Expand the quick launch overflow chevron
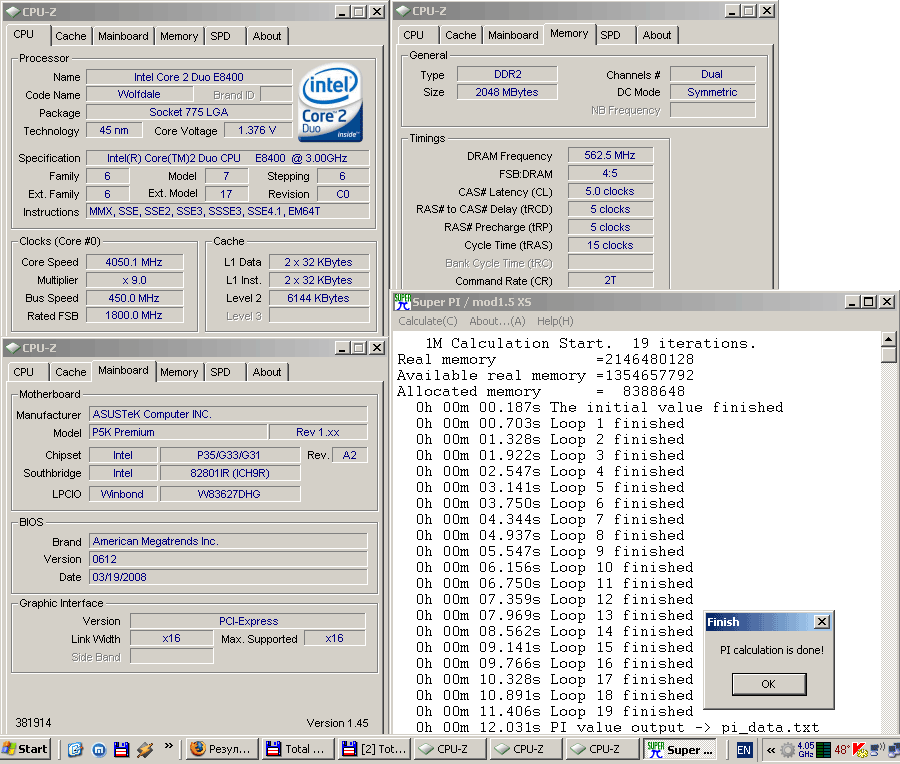The height and width of the screenshot is (764, 900). 168,746
